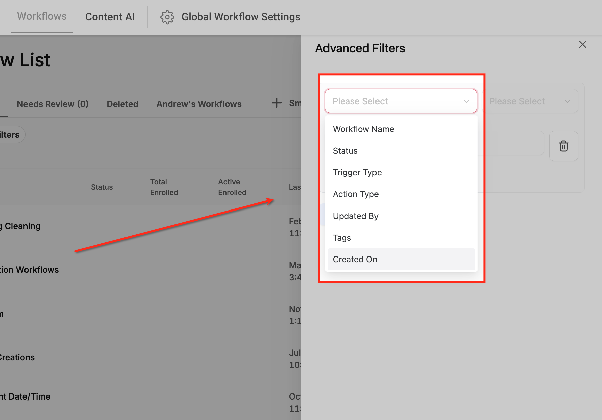Click the Global Workflow Settings gear icon
This screenshot has width=602, height=420.
[167, 17]
